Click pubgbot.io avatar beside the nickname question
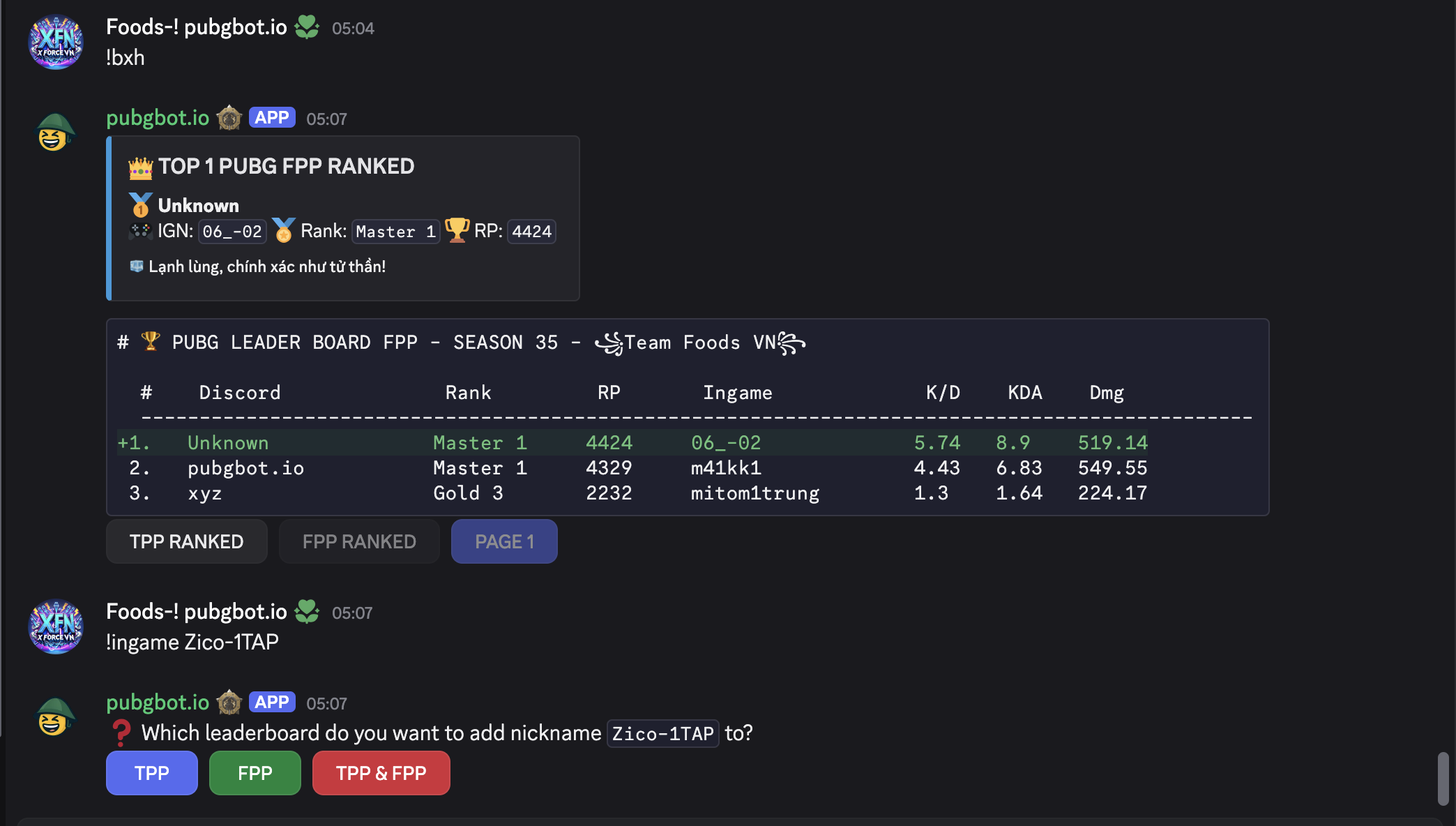1456x826 pixels. [56, 717]
